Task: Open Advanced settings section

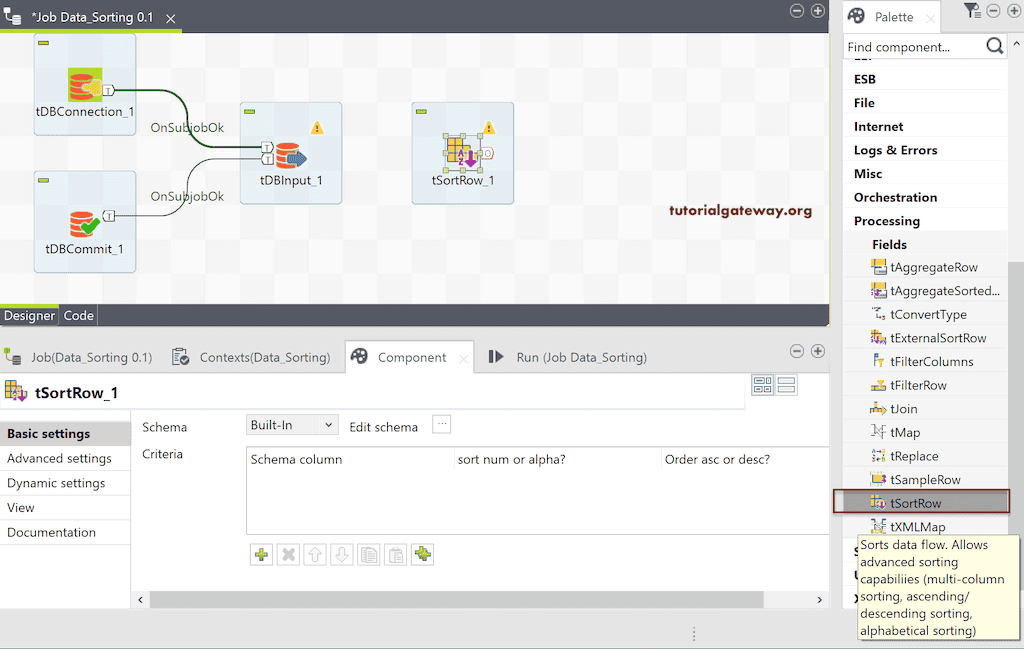Action: [x=65, y=458]
